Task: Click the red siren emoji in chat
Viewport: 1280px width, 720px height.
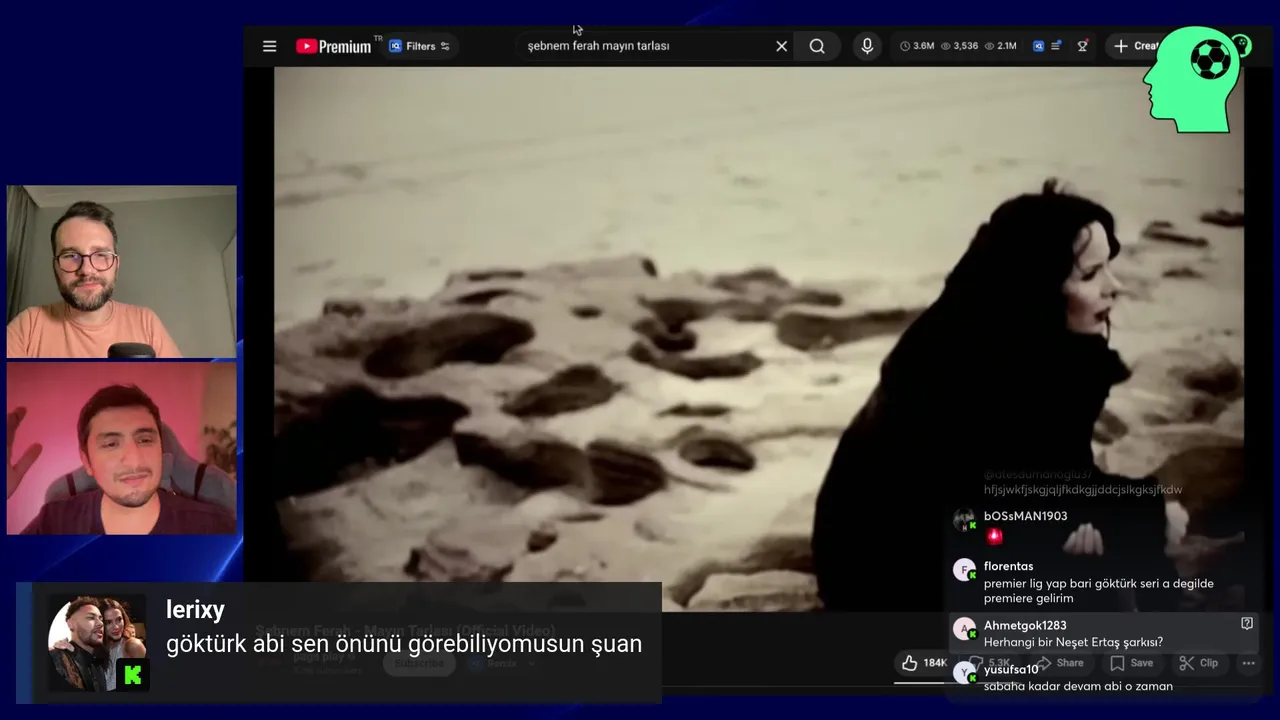Action: tap(994, 535)
